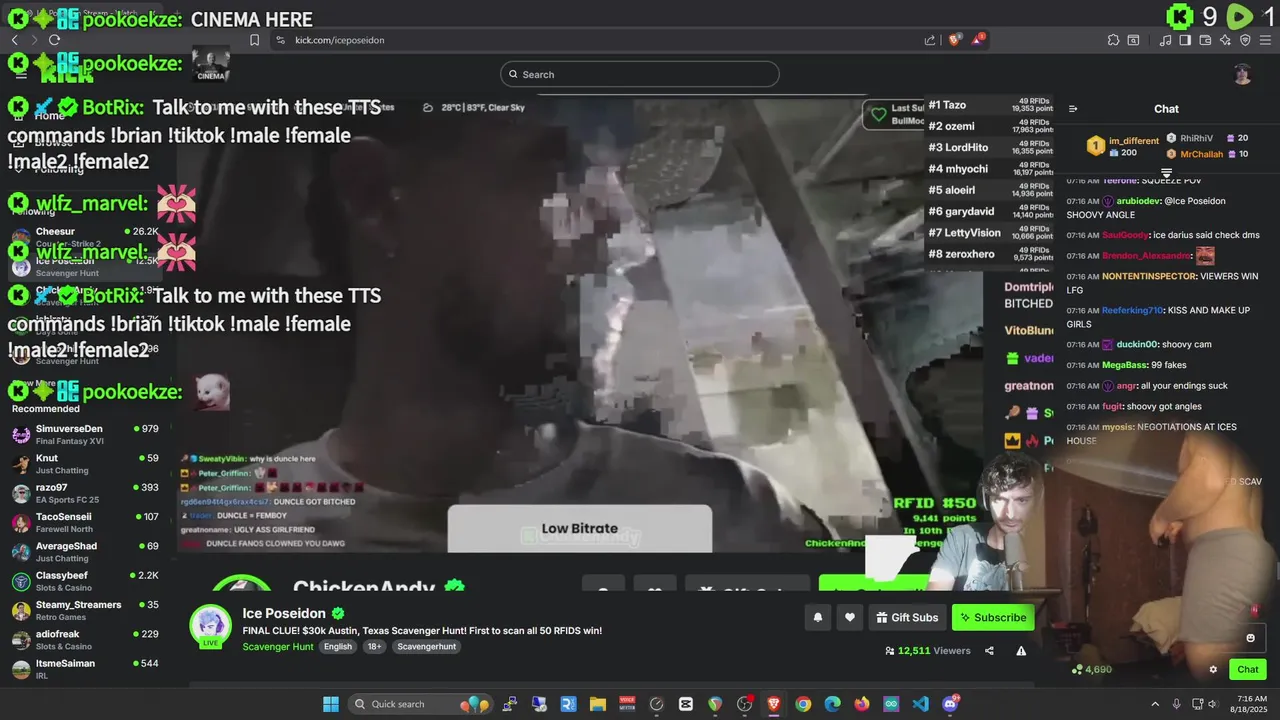Image resolution: width=1280 pixels, height=720 pixels.
Task: Click the Brave VPN shield icon
Action: pos(1245,40)
